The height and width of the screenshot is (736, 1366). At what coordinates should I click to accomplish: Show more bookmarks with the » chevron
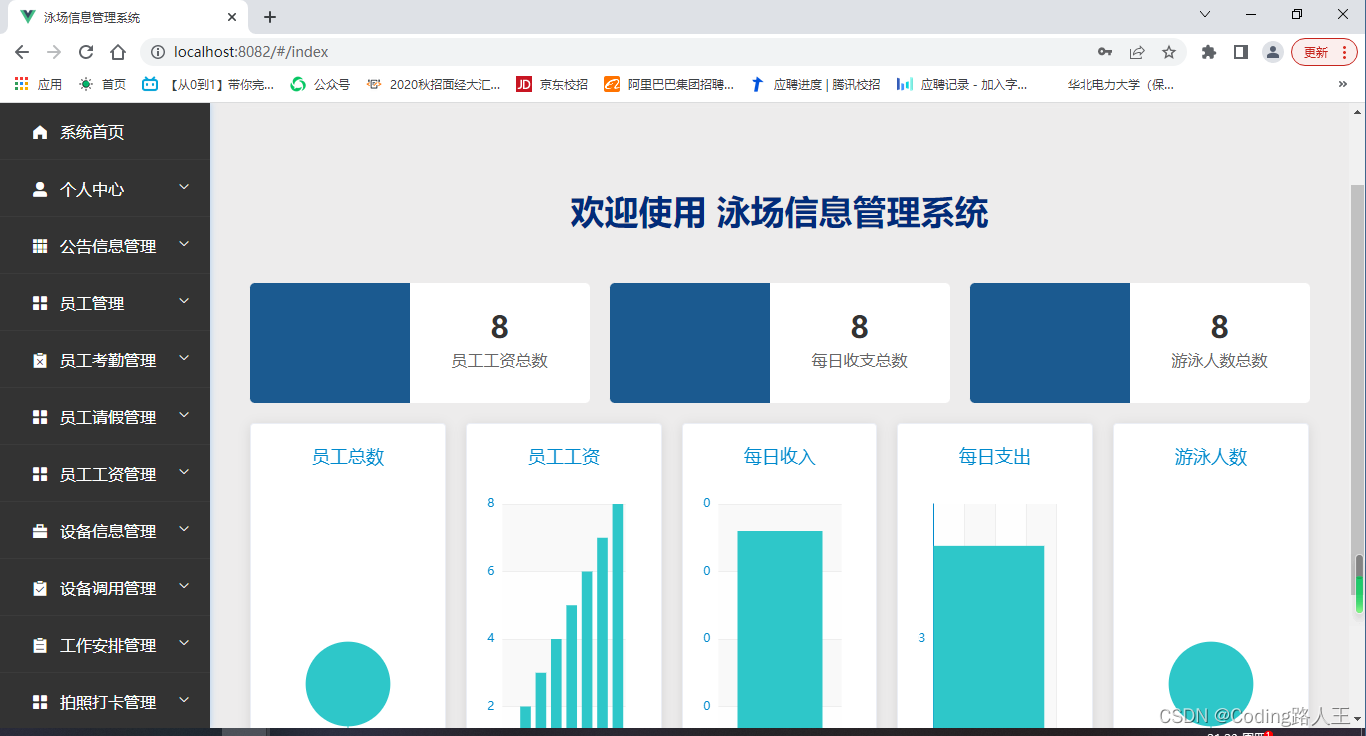1343,84
